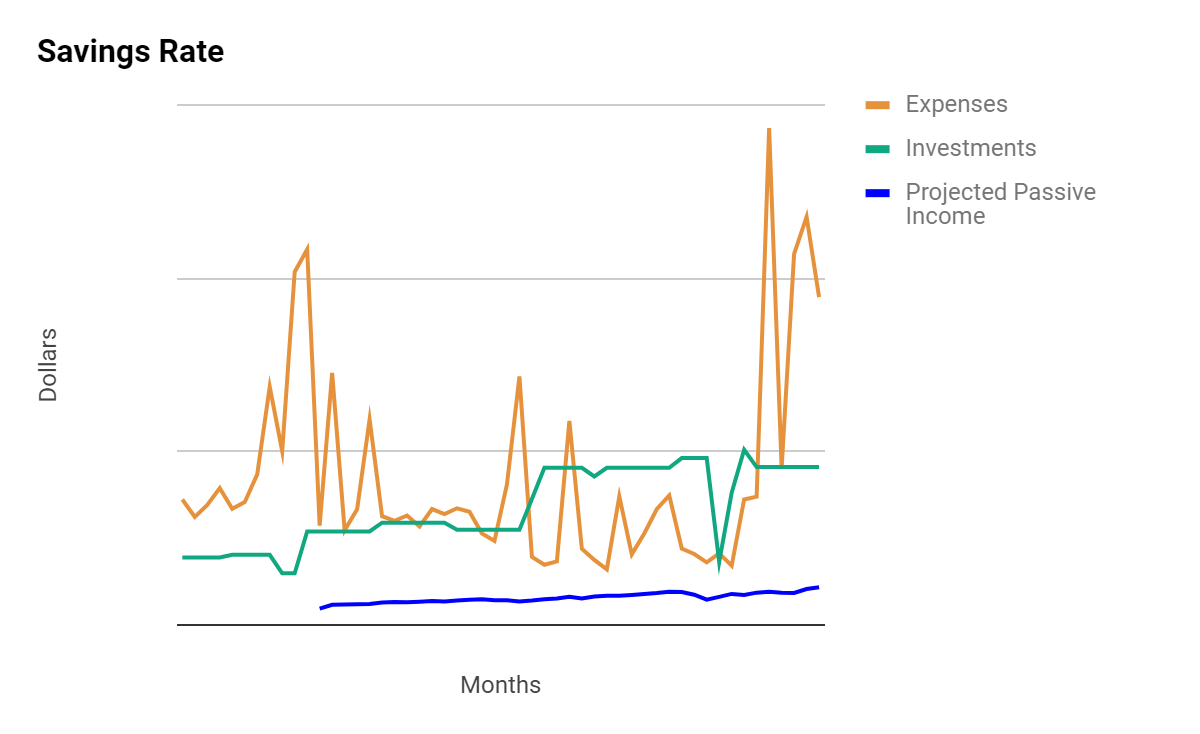Click the start of the blue passive income line
The image size is (1200, 734).
pyautogui.click(x=321, y=608)
